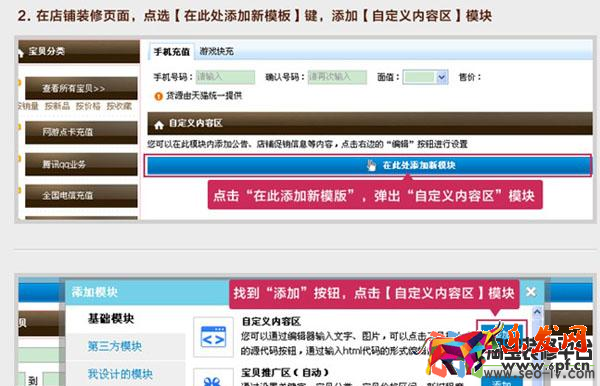Switch to the 手机充值 tab
This screenshot has width=600, height=386.
point(171,51)
